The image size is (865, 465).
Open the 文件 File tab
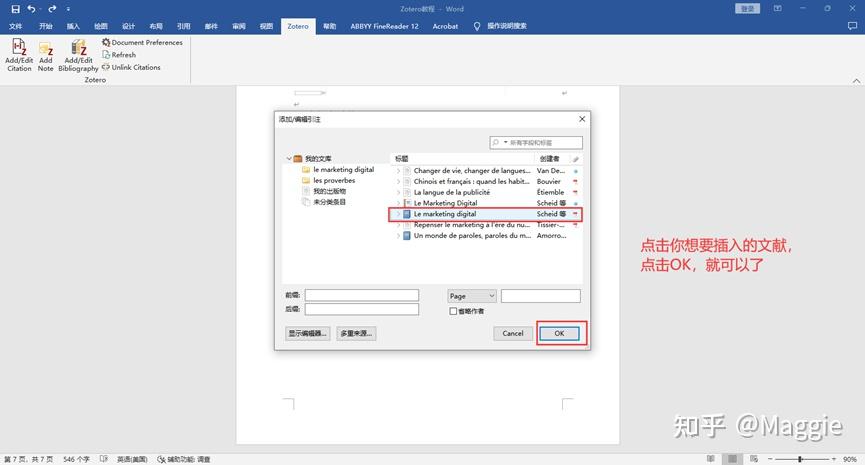coord(15,26)
